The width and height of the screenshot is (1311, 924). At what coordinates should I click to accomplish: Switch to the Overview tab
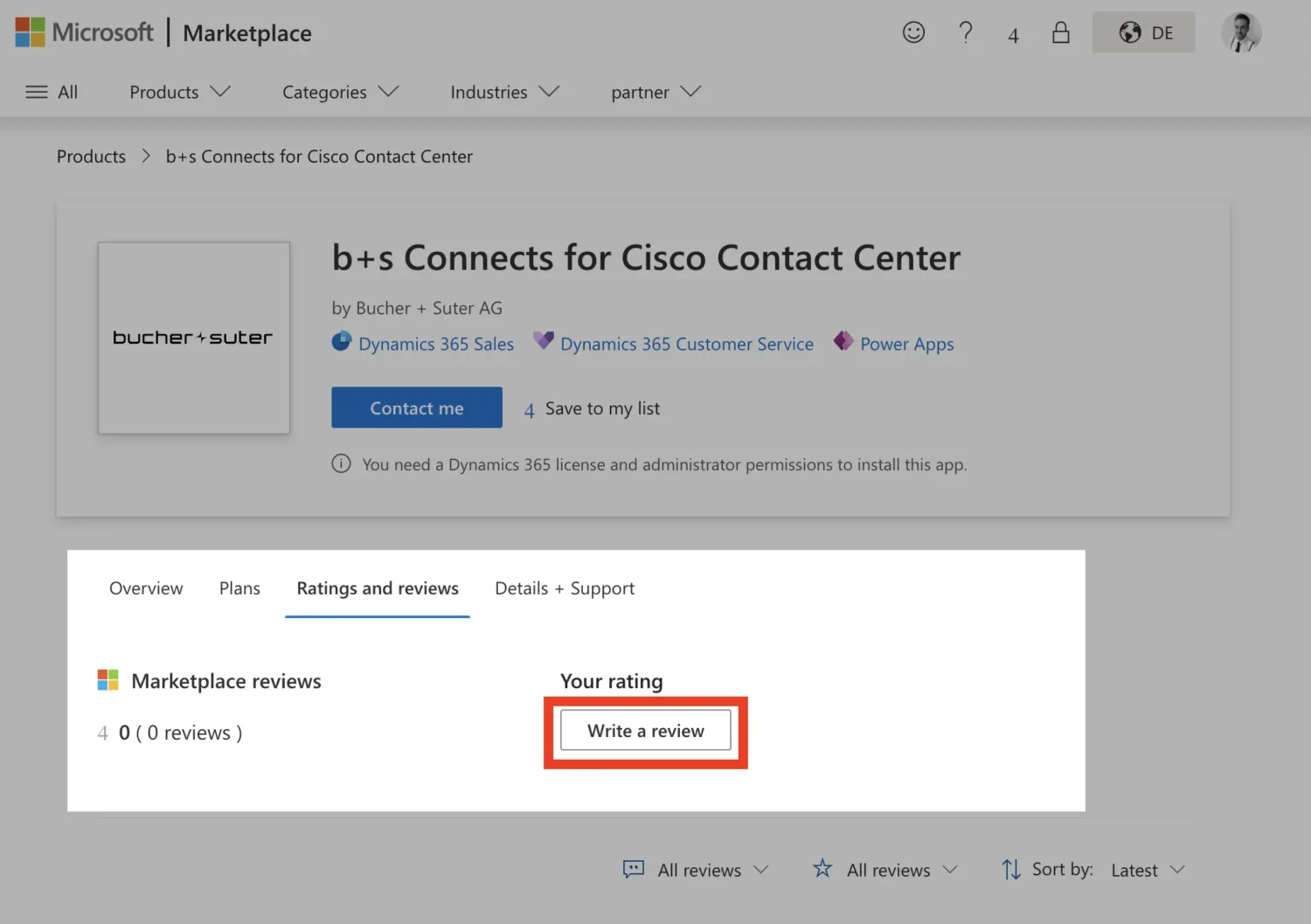point(146,588)
